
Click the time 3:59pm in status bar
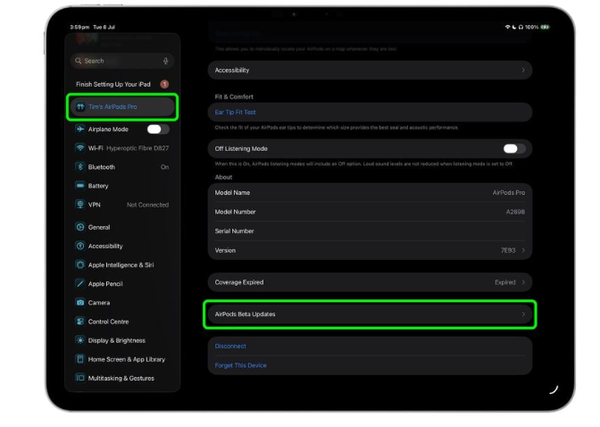pyautogui.click(x=80, y=27)
